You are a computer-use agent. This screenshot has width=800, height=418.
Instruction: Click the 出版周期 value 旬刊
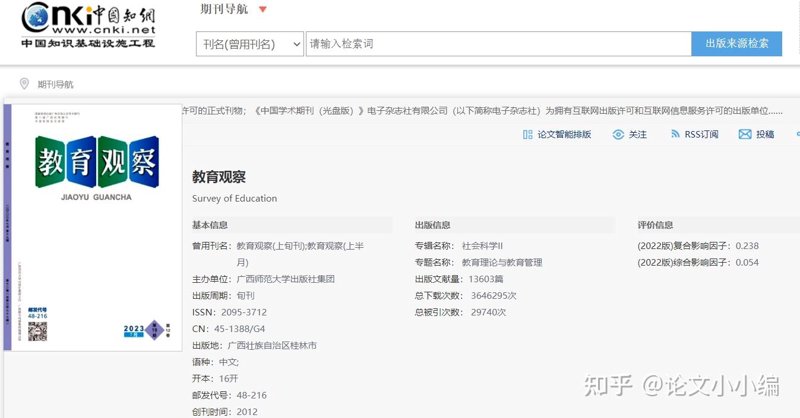click(x=245, y=296)
